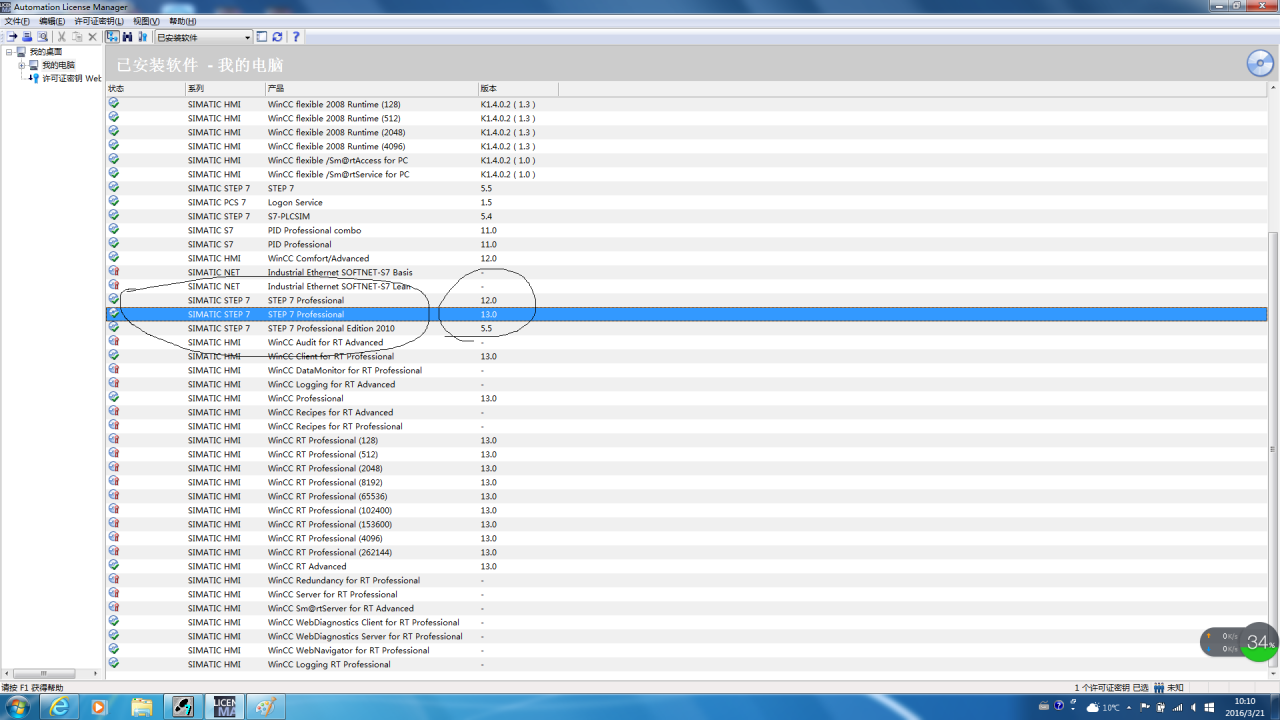Screen dimensions: 1280x720
Task: Open File Explorer from the taskbar
Action: (142, 707)
